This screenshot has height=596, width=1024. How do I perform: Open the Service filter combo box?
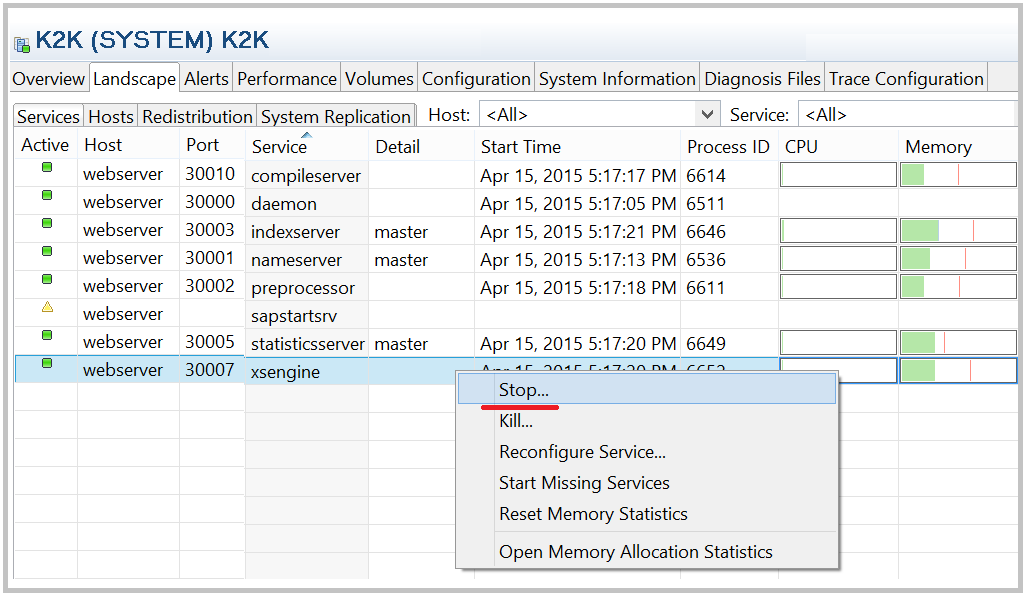[x=908, y=115]
